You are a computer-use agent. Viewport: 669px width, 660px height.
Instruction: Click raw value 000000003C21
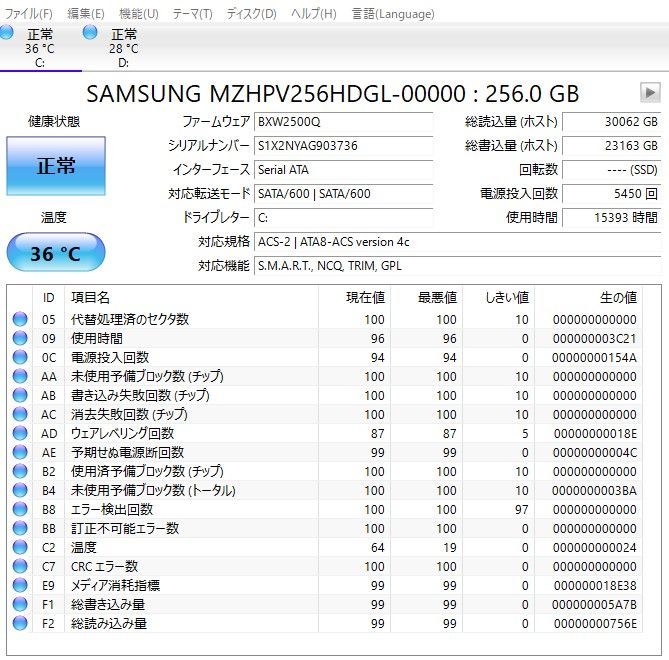coord(594,338)
